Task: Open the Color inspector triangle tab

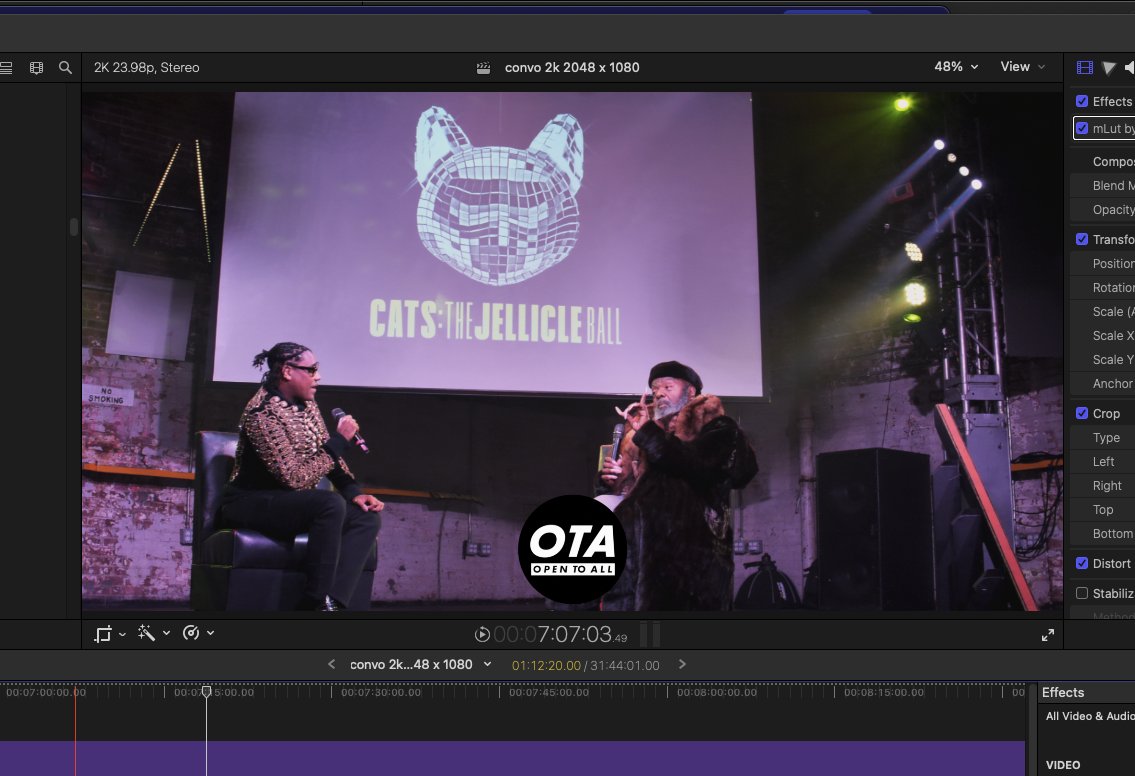Action: point(1108,67)
